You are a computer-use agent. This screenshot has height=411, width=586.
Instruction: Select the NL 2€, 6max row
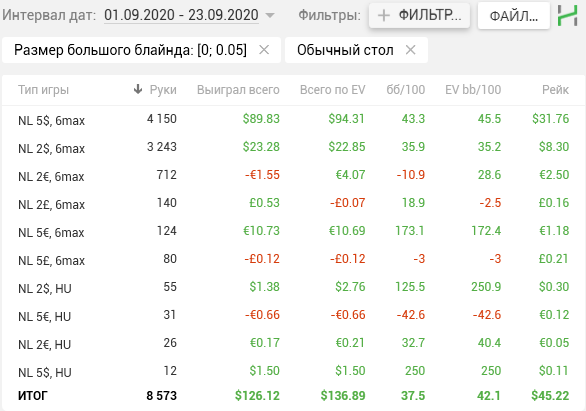click(293, 175)
